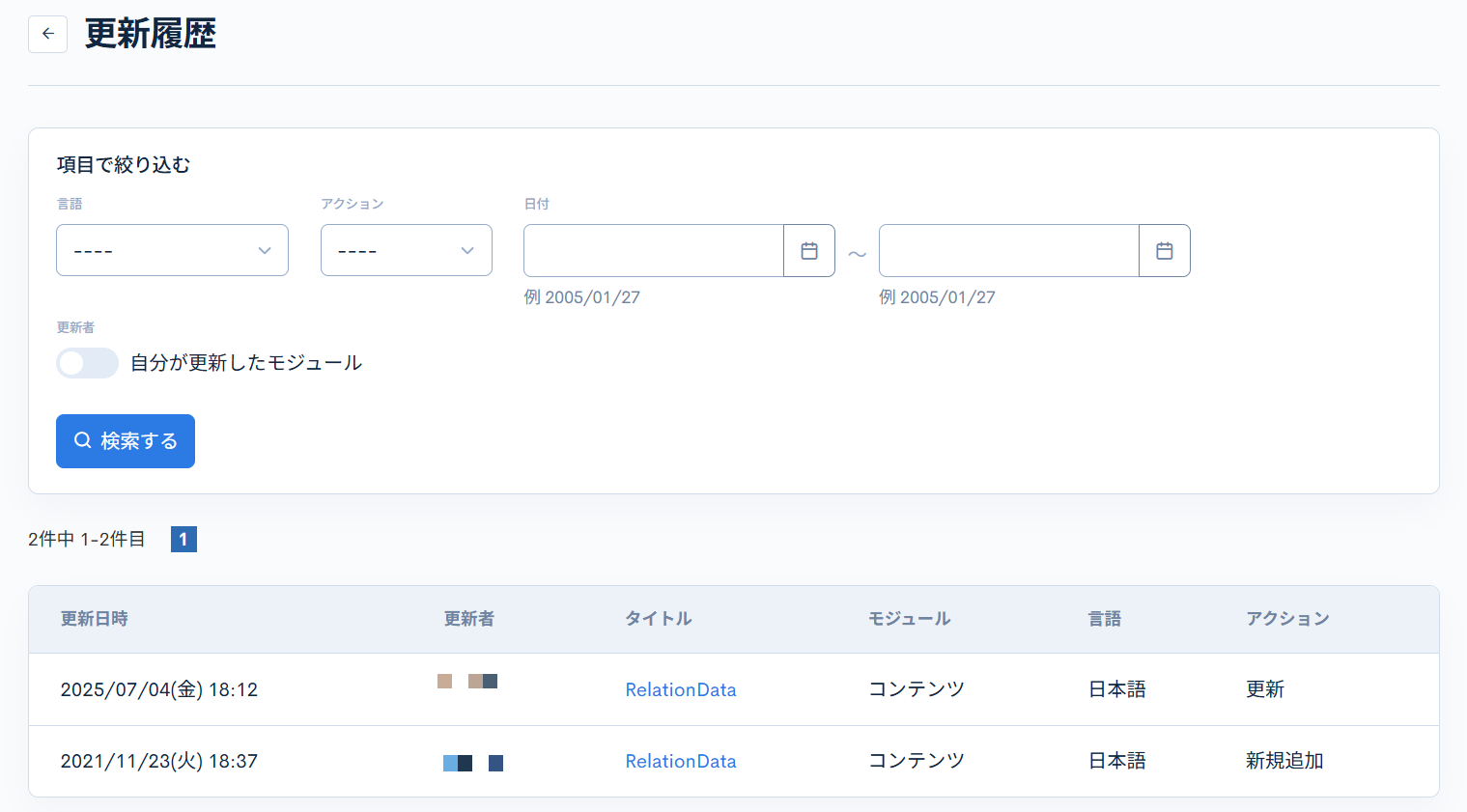Viewport: 1467px width, 812px height.
Task: Focus the start date input field
Action: coord(654,251)
